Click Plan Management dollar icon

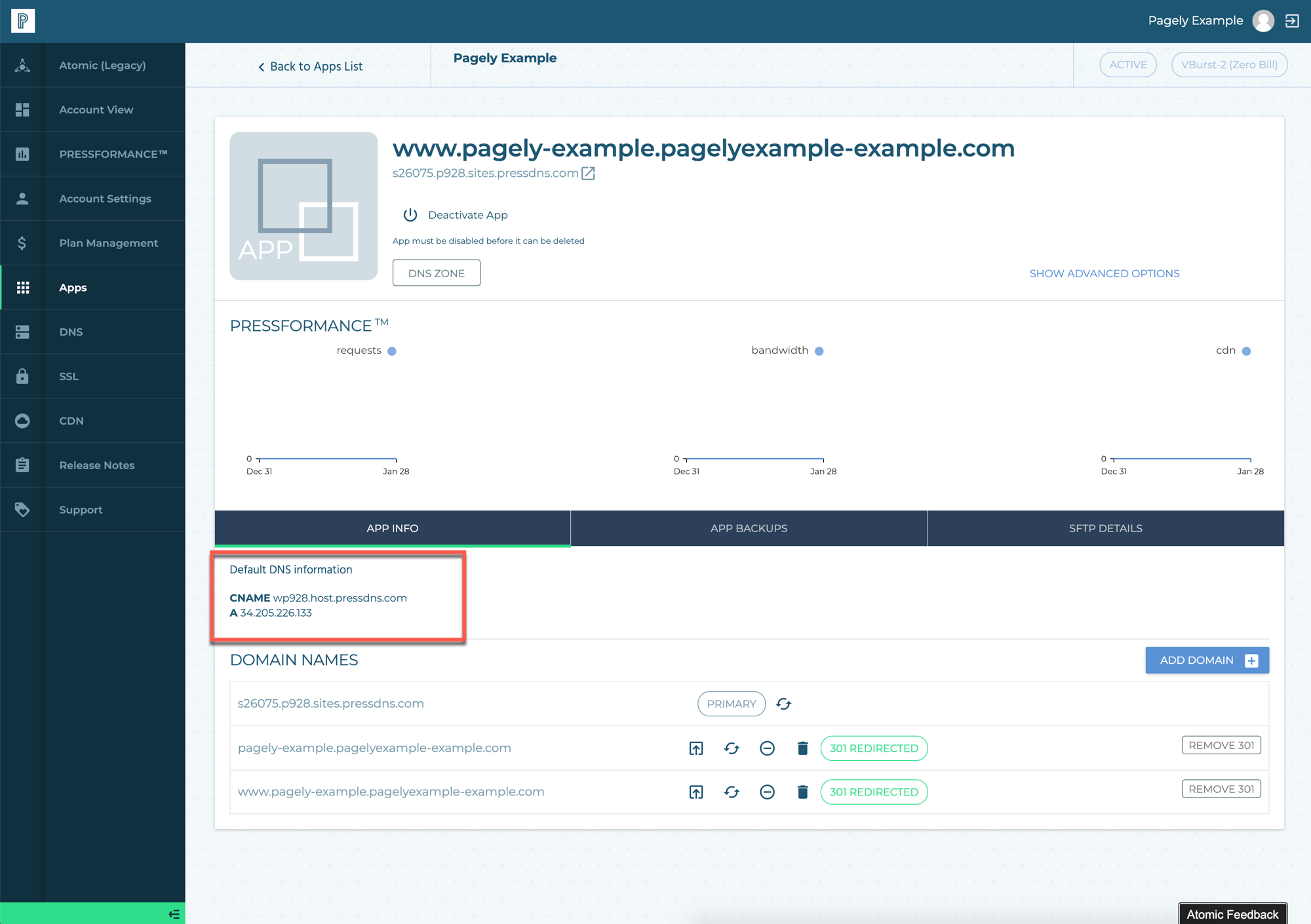(22, 243)
